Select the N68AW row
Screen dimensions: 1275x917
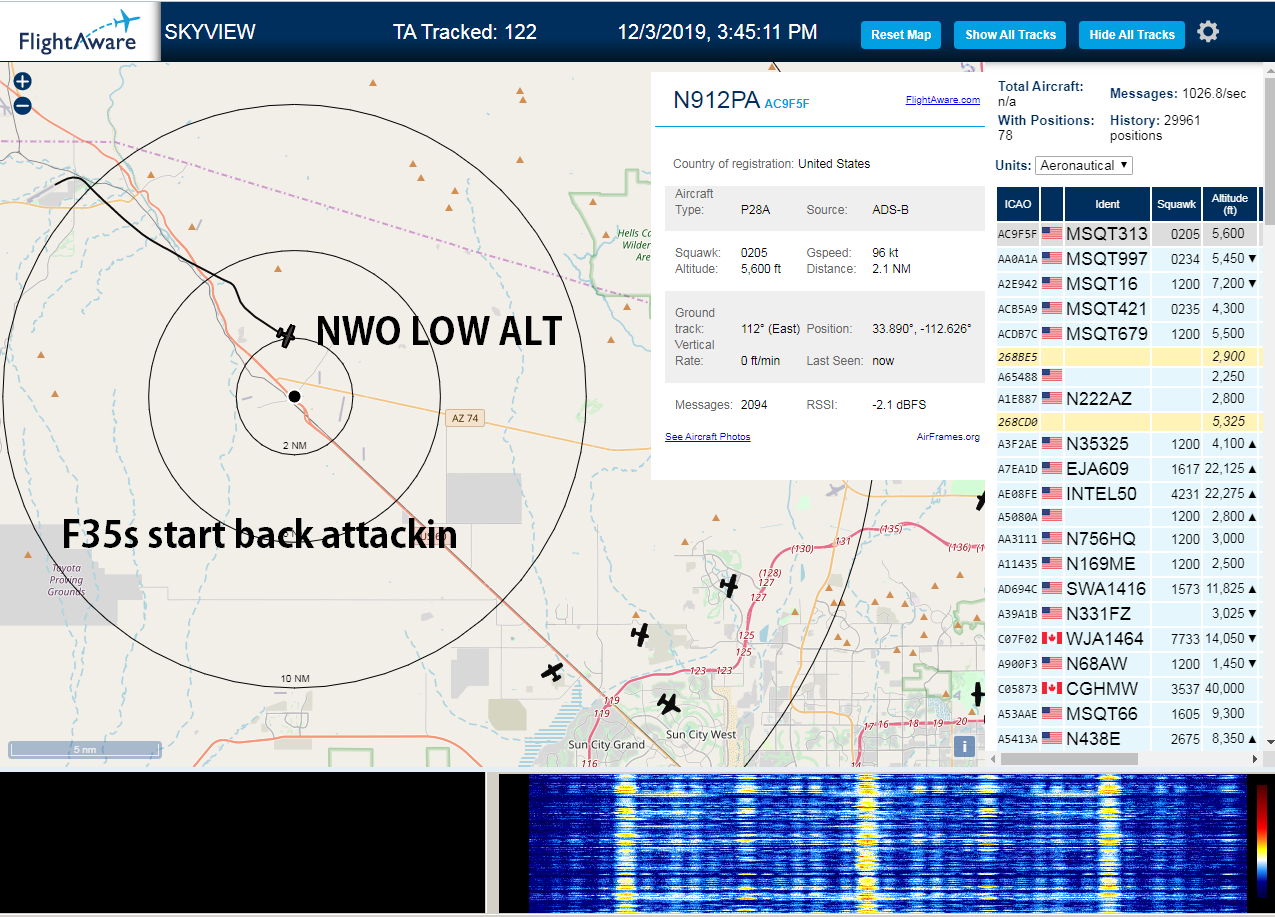click(1128, 663)
